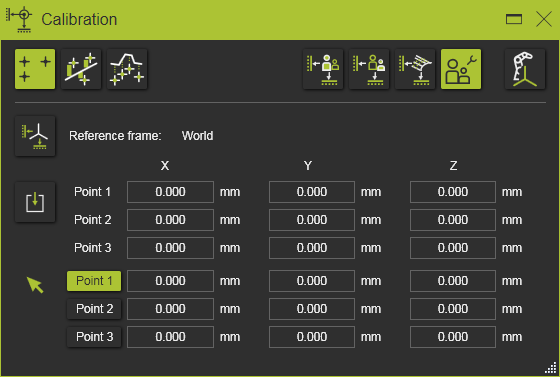
Task: Click the import points download icon
Action: 35,202
